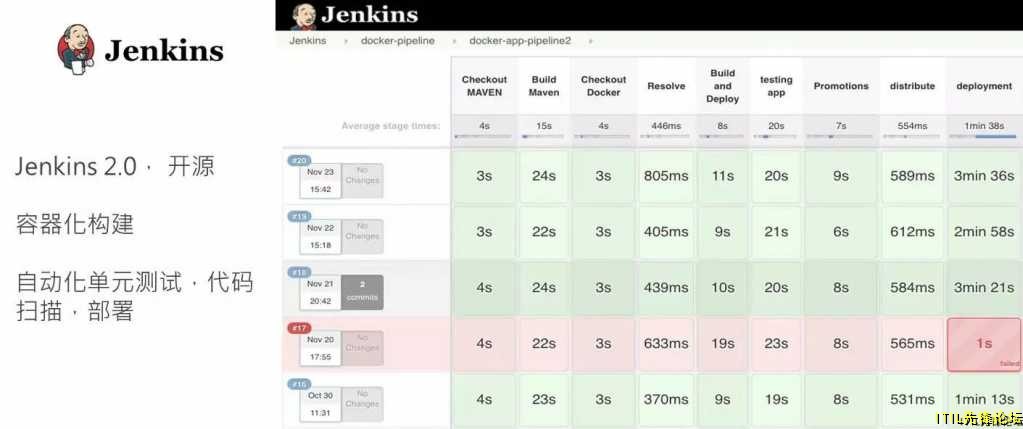Click No Changes box for Nov 20 build
1023x429 pixels.
pyautogui.click(x=362, y=349)
